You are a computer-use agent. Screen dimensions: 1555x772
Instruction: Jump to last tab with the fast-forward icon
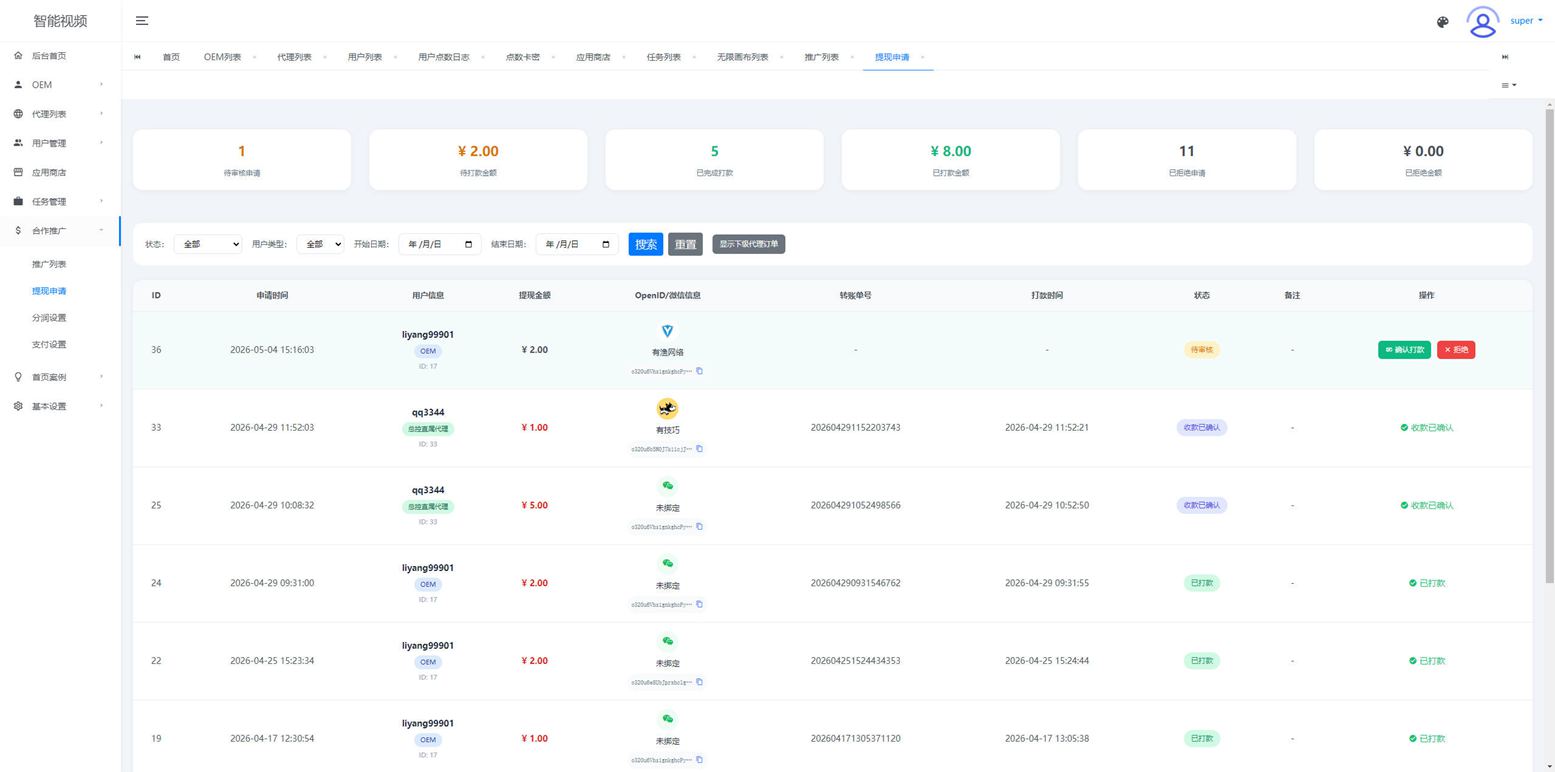pos(1505,57)
